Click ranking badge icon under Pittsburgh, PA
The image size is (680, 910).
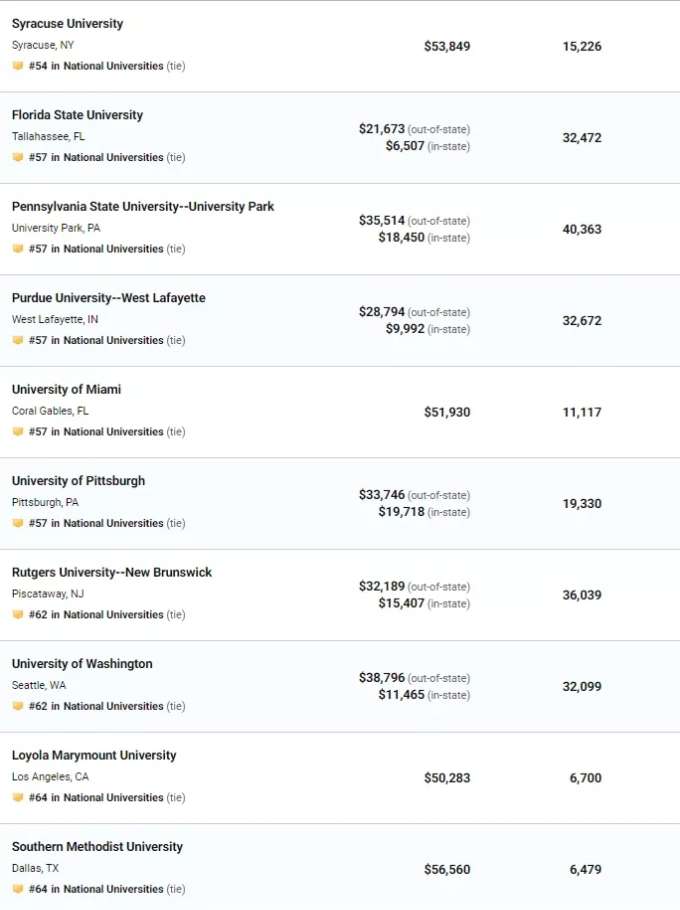[18, 523]
